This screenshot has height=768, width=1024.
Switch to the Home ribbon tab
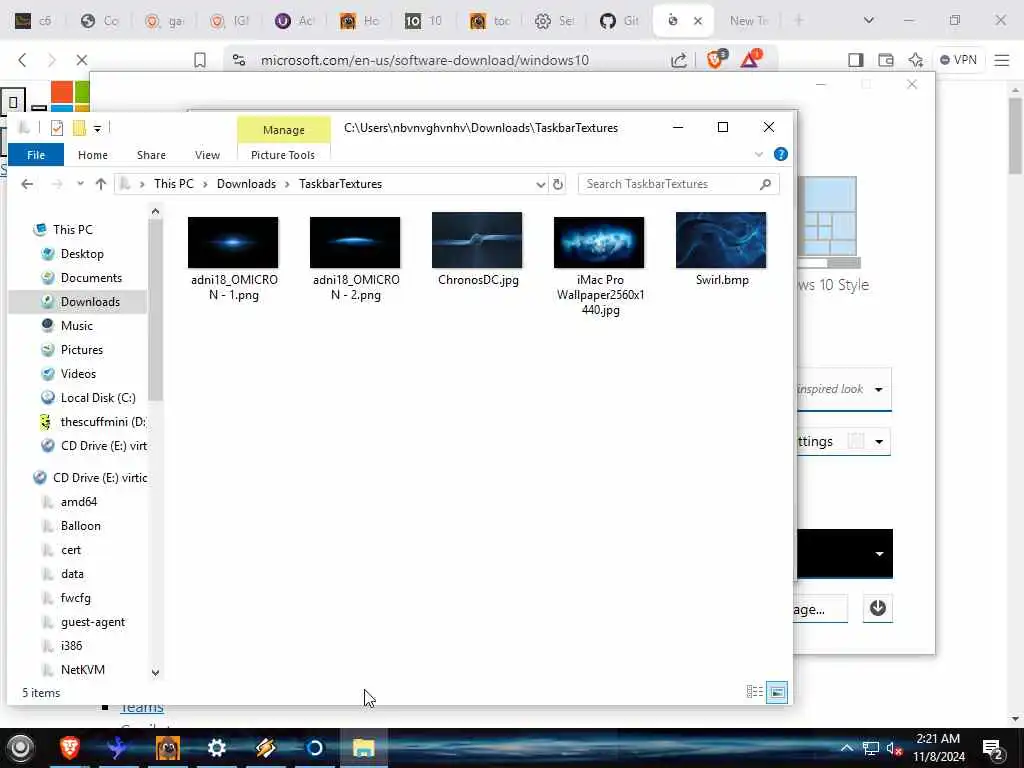click(x=93, y=155)
